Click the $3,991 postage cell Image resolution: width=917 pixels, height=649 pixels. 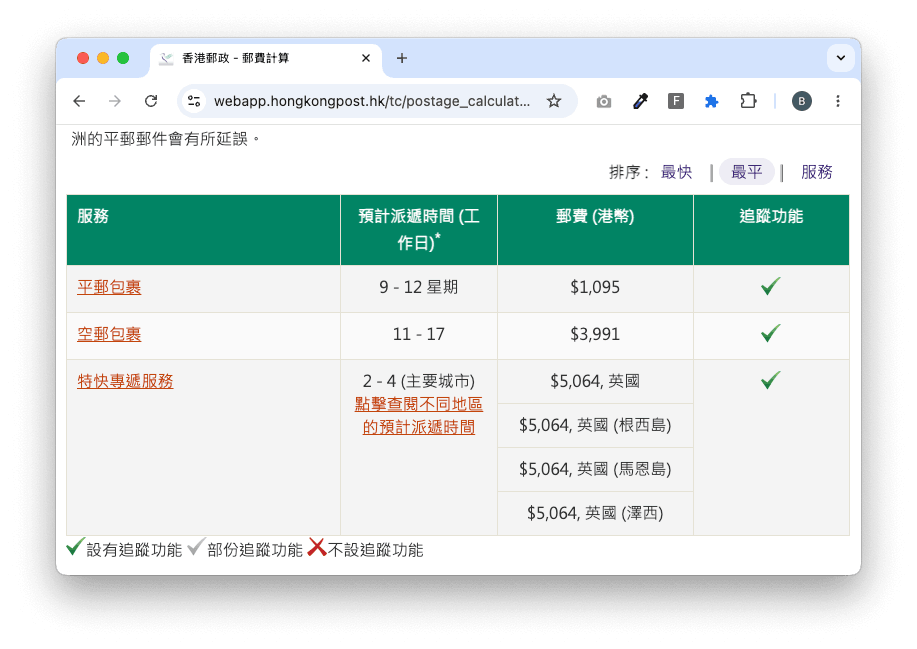(x=595, y=334)
